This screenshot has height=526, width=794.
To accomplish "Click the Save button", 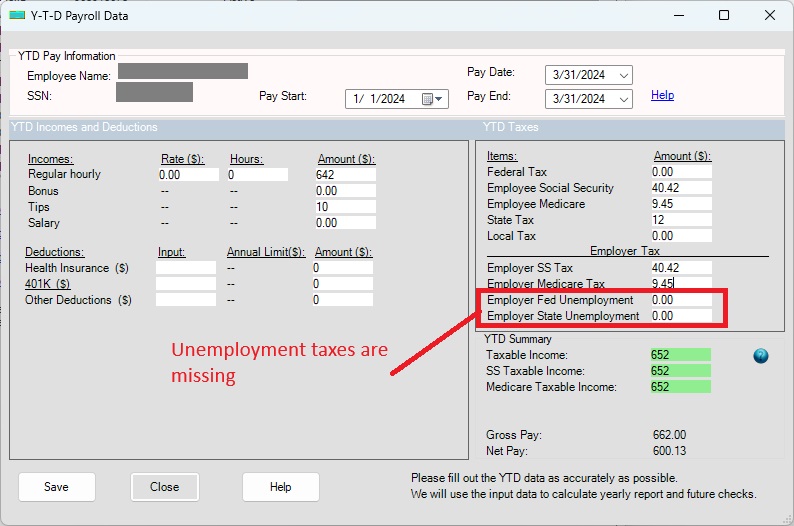I will click(57, 487).
